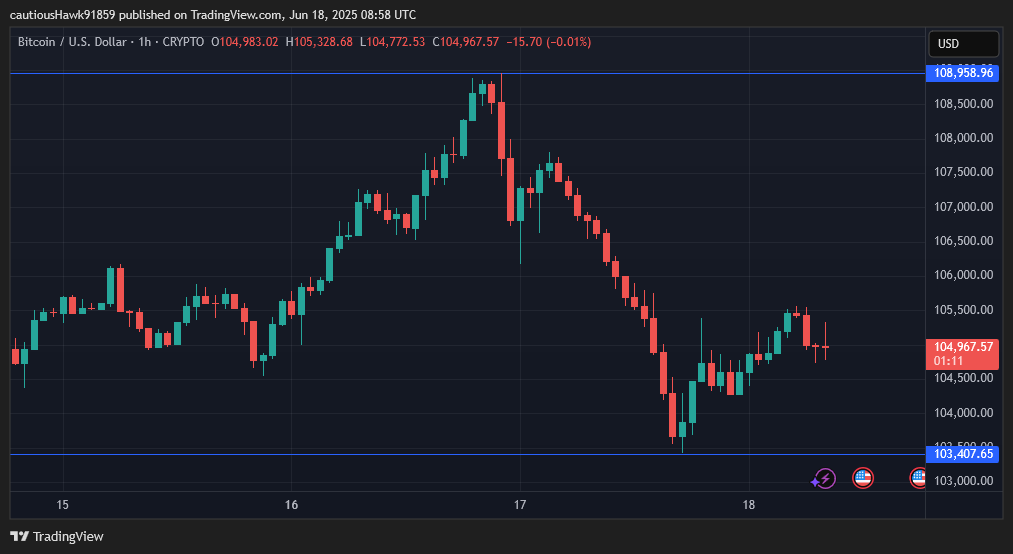Click the TradingView logo at bottom left
The height and width of the screenshot is (554, 1013).
coord(57,536)
